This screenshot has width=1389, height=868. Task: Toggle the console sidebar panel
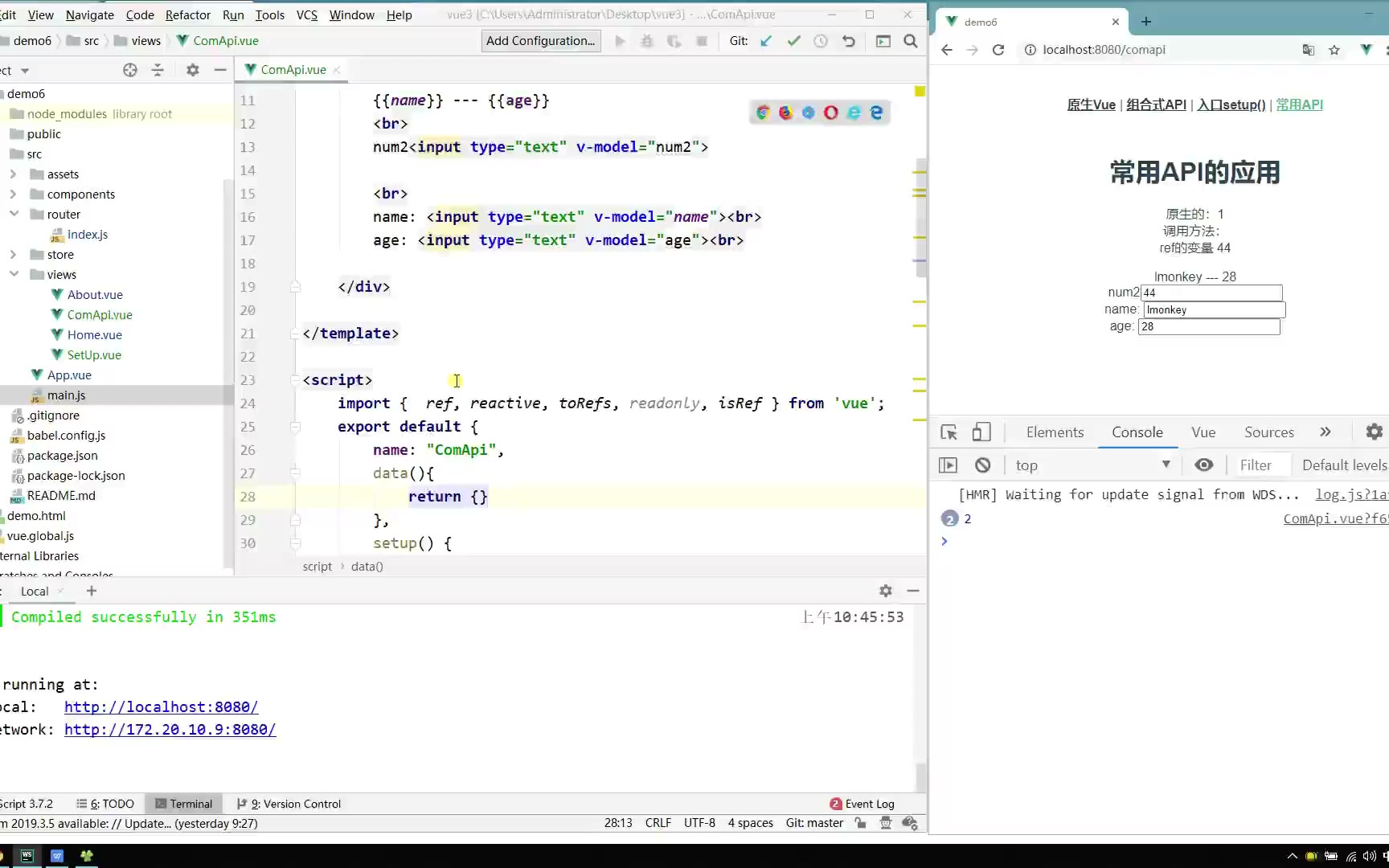pyautogui.click(x=949, y=465)
